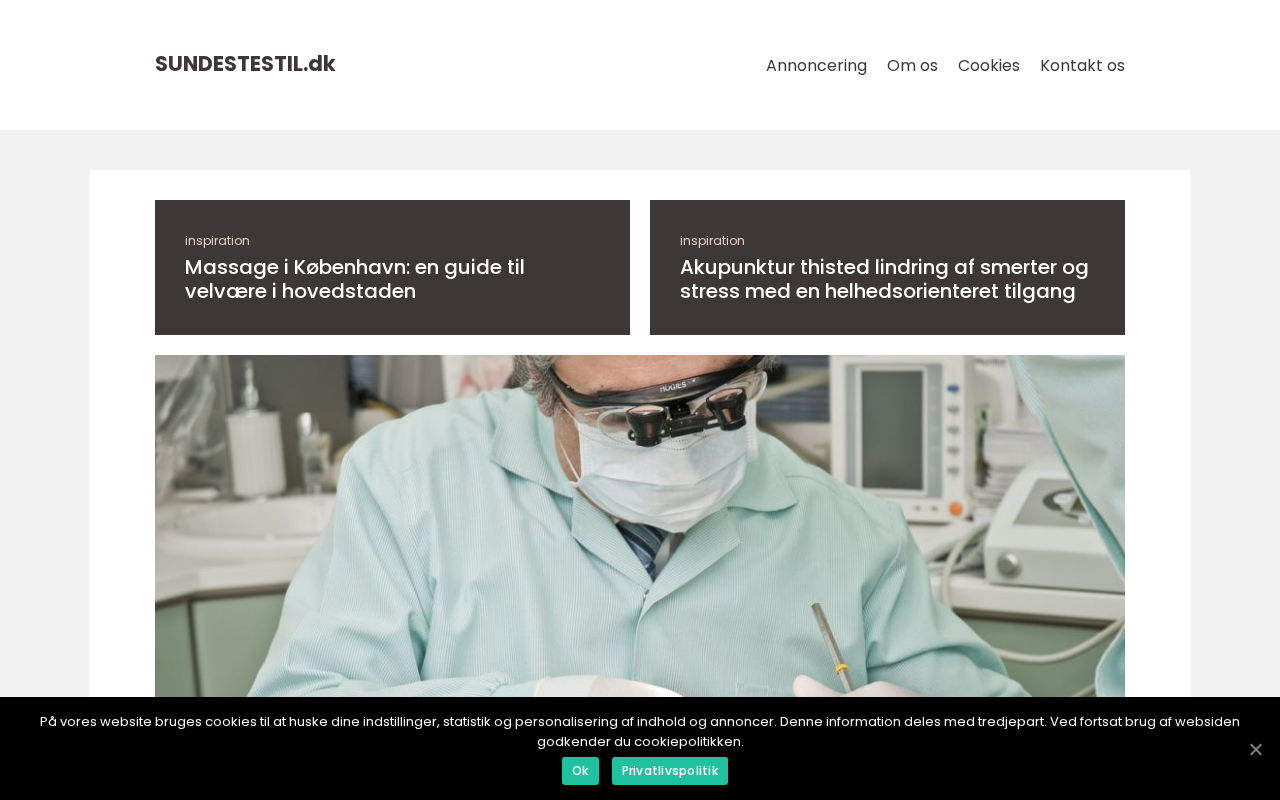Click the SUNDESTESTIL.dk site logo

click(245, 64)
